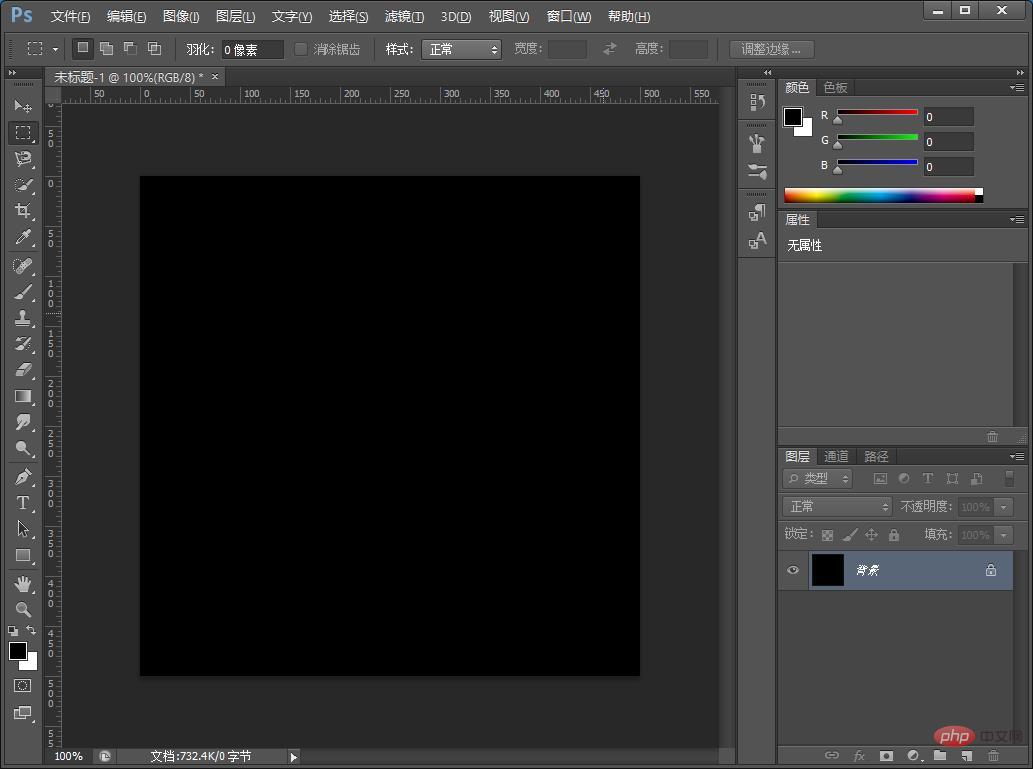The width and height of the screenshot is (1033, 769).
Task: Open the opacity 不透明度 slider arrow
Action: (x=1004, y=507)
